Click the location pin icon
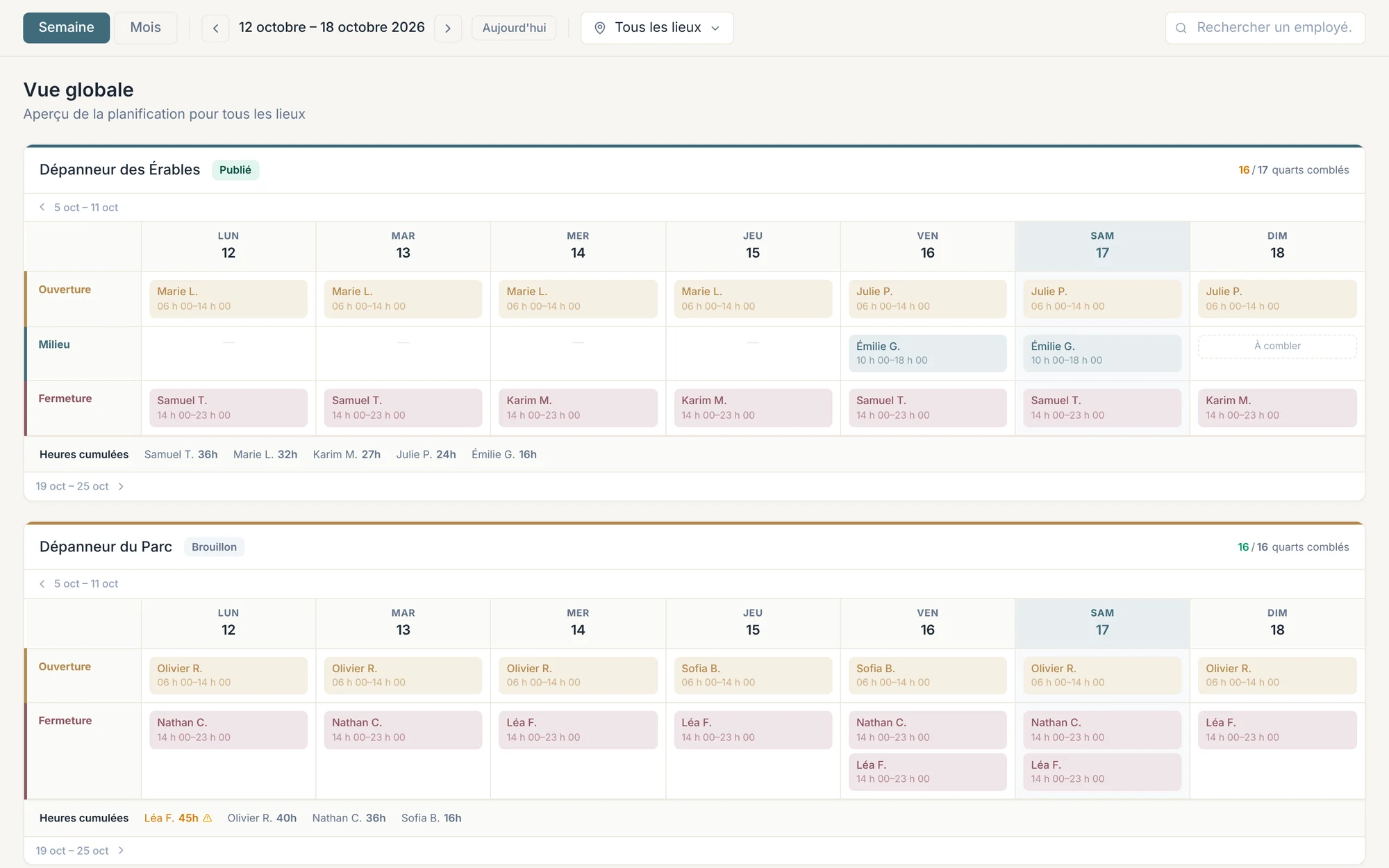Viewport: 1389px width, 868px height. [x=600, y=28]
